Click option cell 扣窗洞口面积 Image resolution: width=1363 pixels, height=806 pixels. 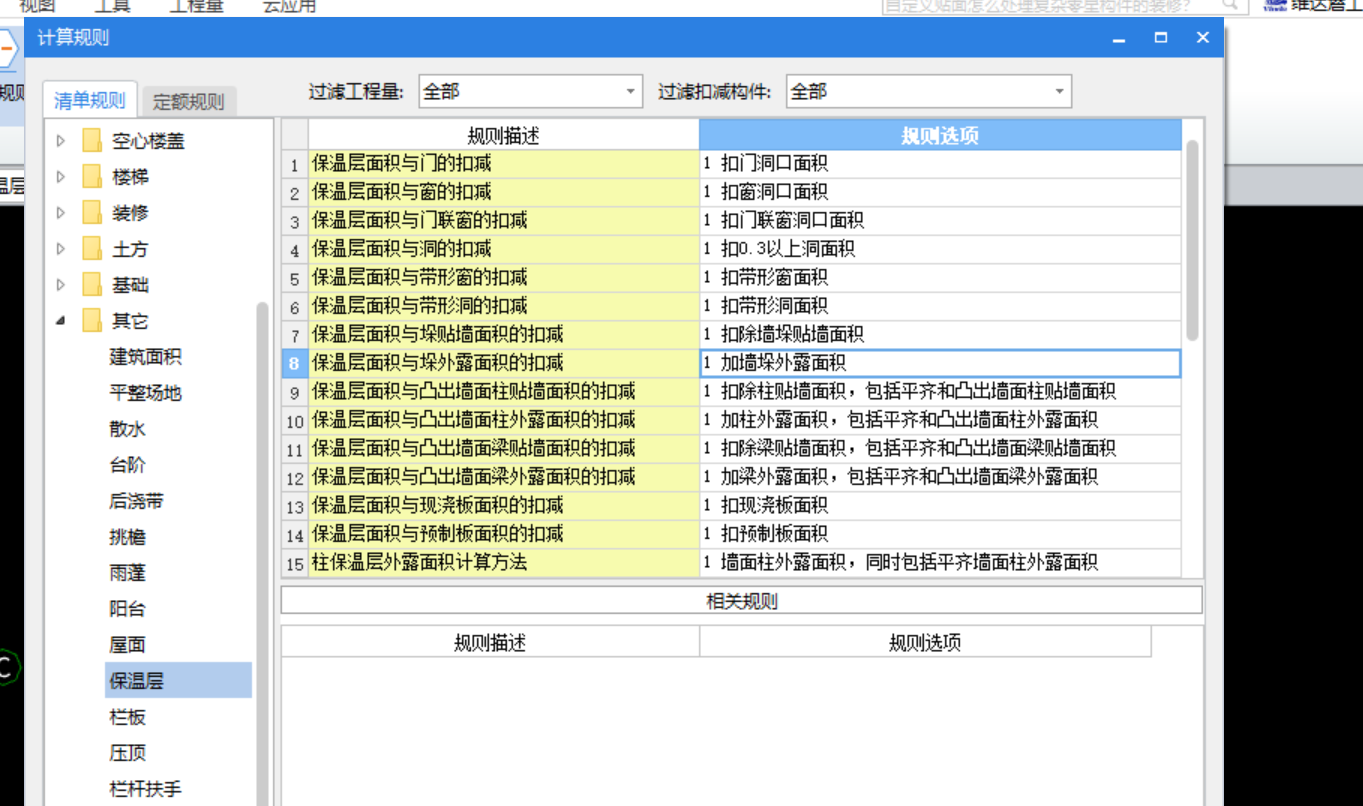pyautogui.click(x=940, y=192)
